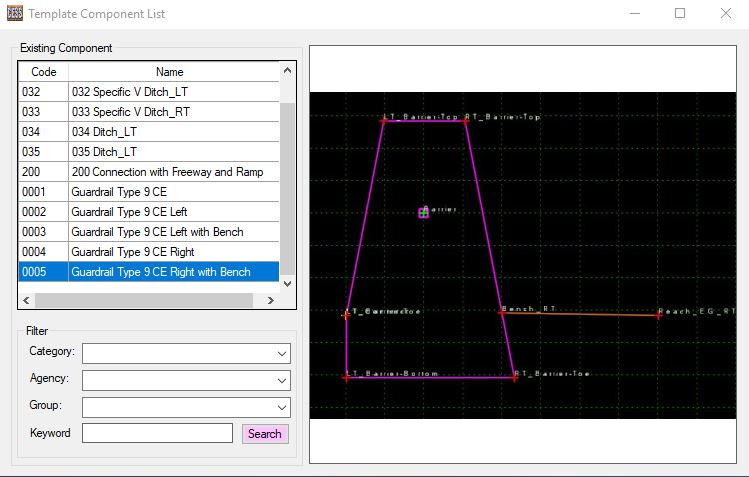This screenshot has height=477, width=749.
Task: Click code cell 0005
Action: point(43,272)
